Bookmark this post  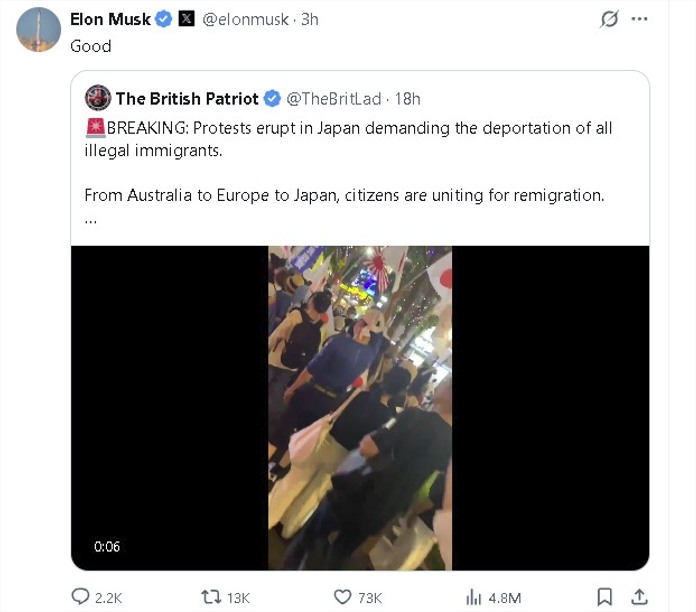(x=605, y=597)
